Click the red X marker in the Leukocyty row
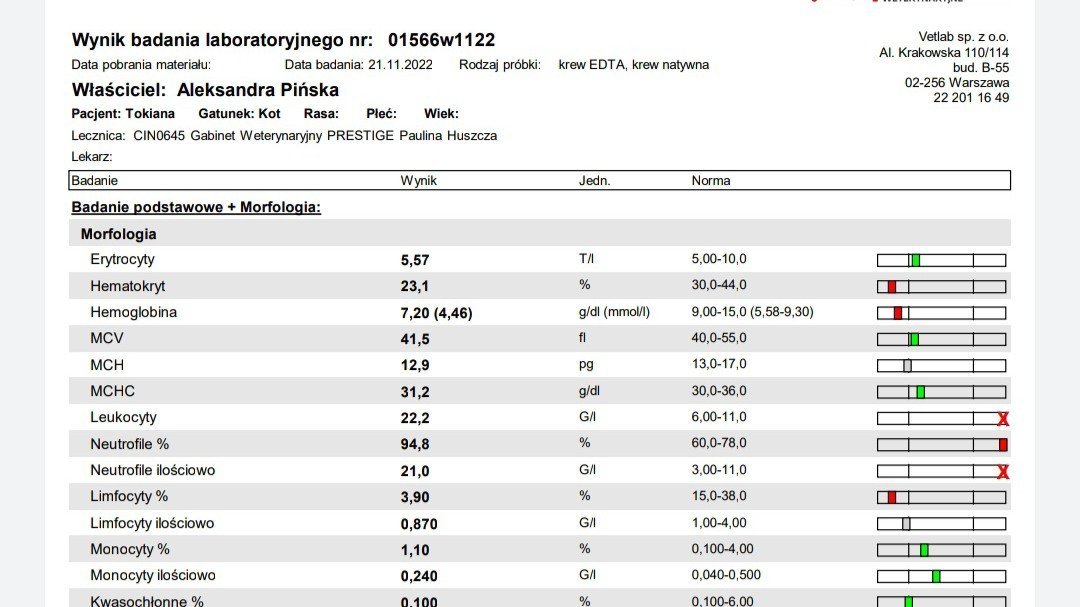This screenshot has height=607, width=1080. [x=1002, y=419]
